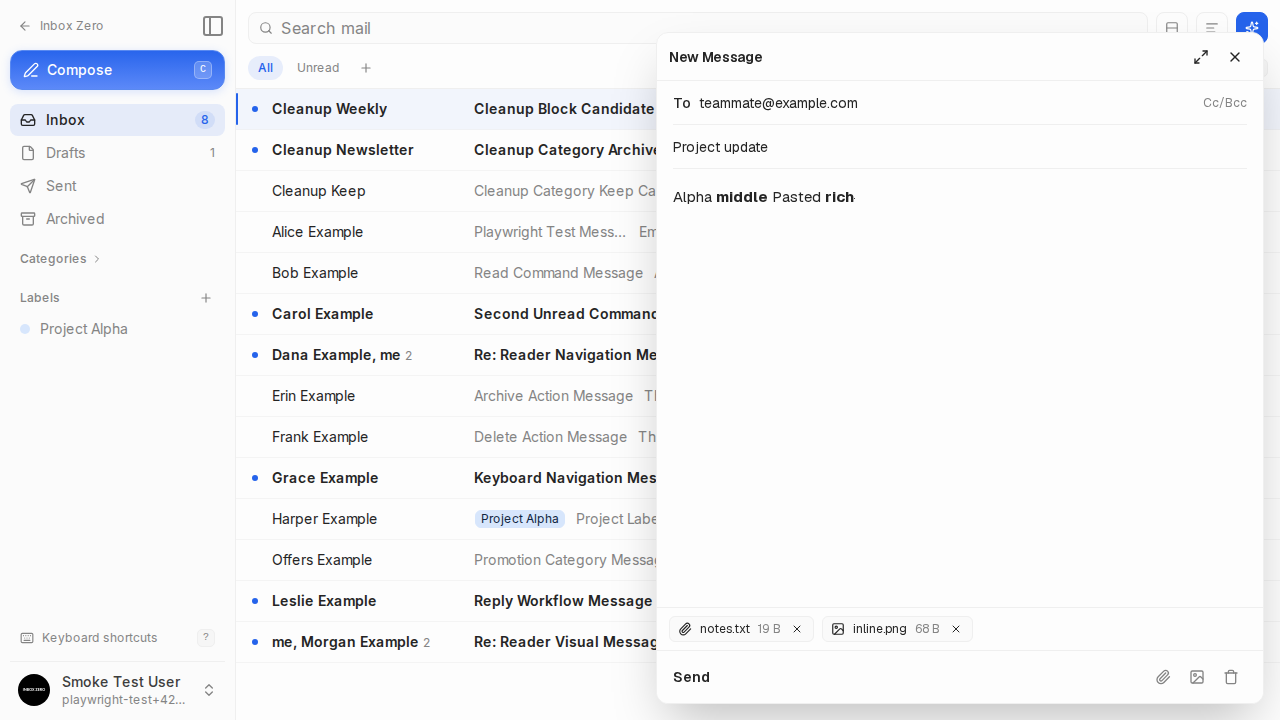Discard draft with the trash icon

[x=1231, y=677]
